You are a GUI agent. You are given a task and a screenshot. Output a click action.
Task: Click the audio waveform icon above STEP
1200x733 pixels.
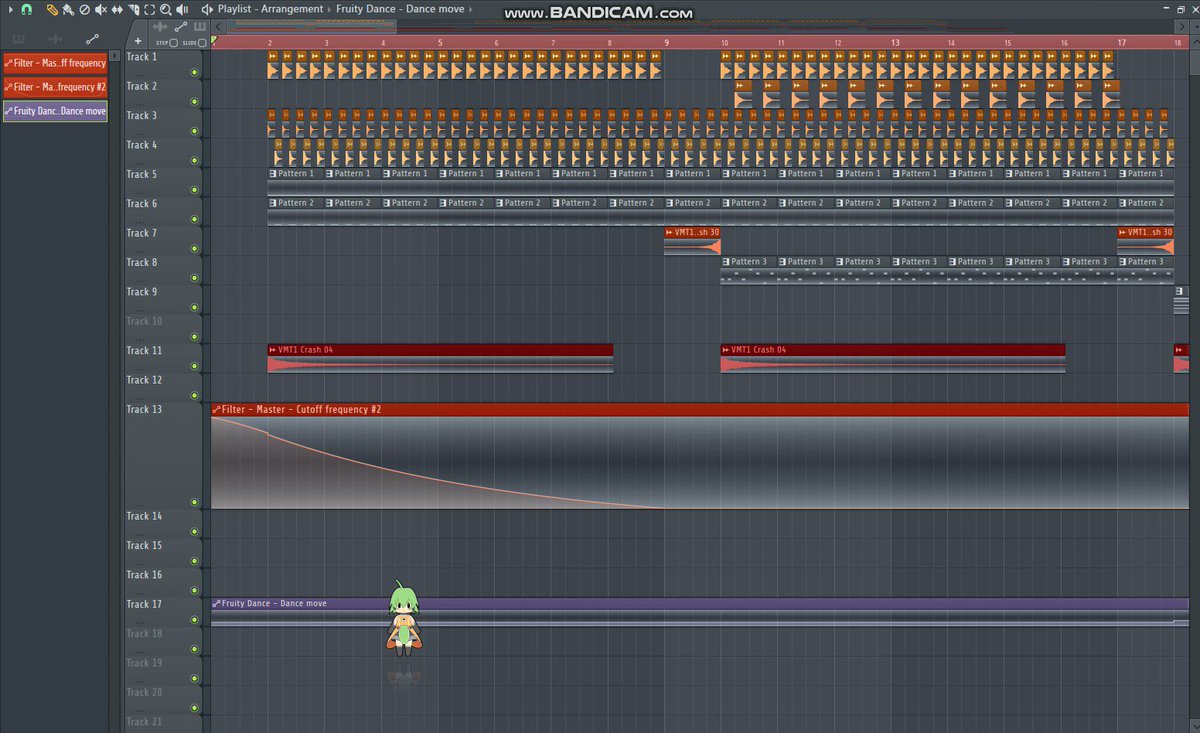[x=160, y=26]
